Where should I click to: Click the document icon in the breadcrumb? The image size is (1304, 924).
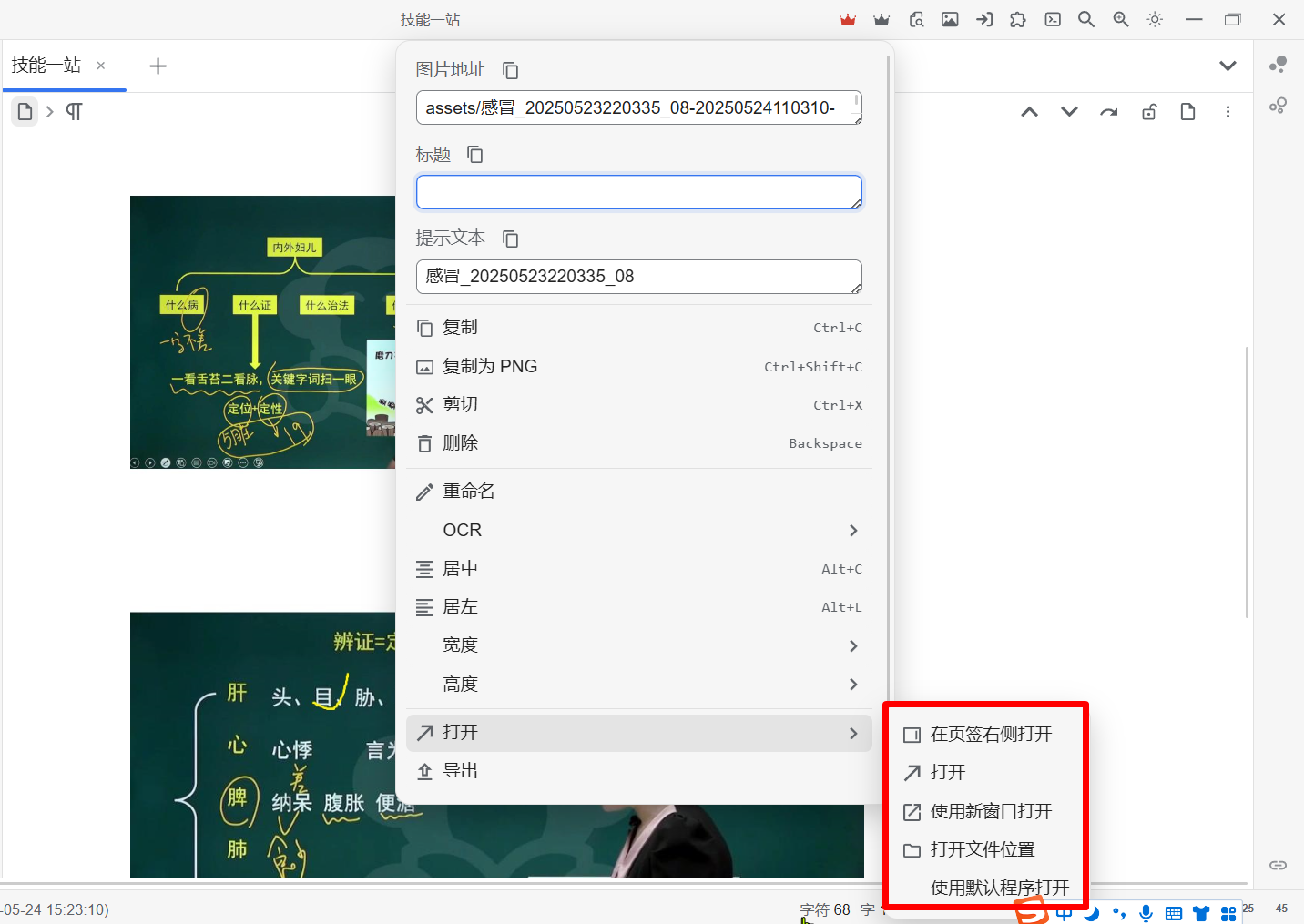tap(25, 111)
